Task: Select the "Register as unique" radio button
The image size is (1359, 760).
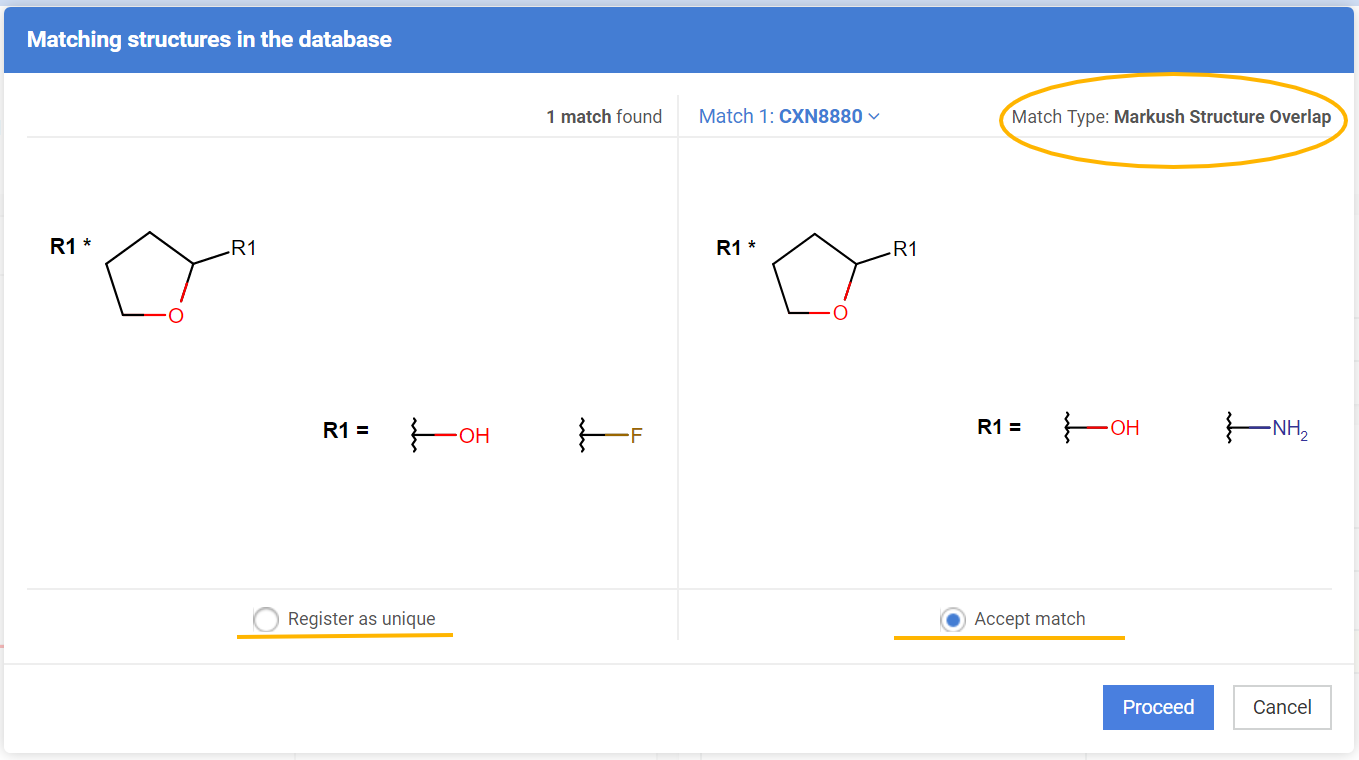Action: pyautogui.click(x=266, y=619)
